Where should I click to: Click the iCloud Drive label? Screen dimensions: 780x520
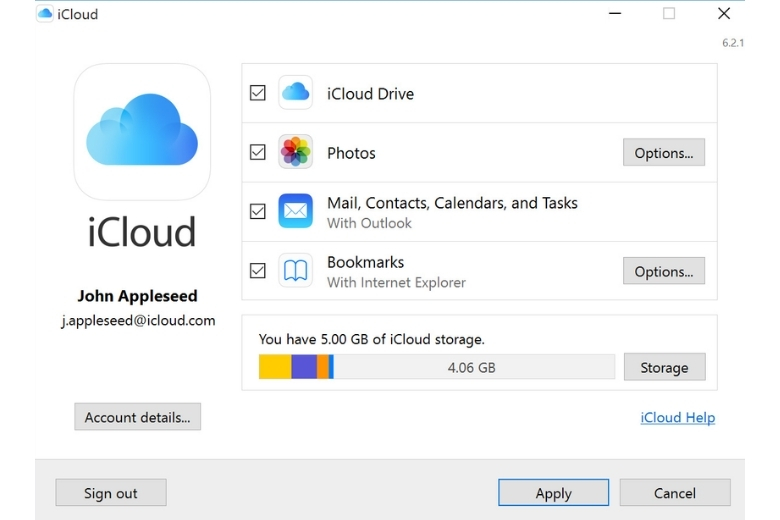coord(370,94)
